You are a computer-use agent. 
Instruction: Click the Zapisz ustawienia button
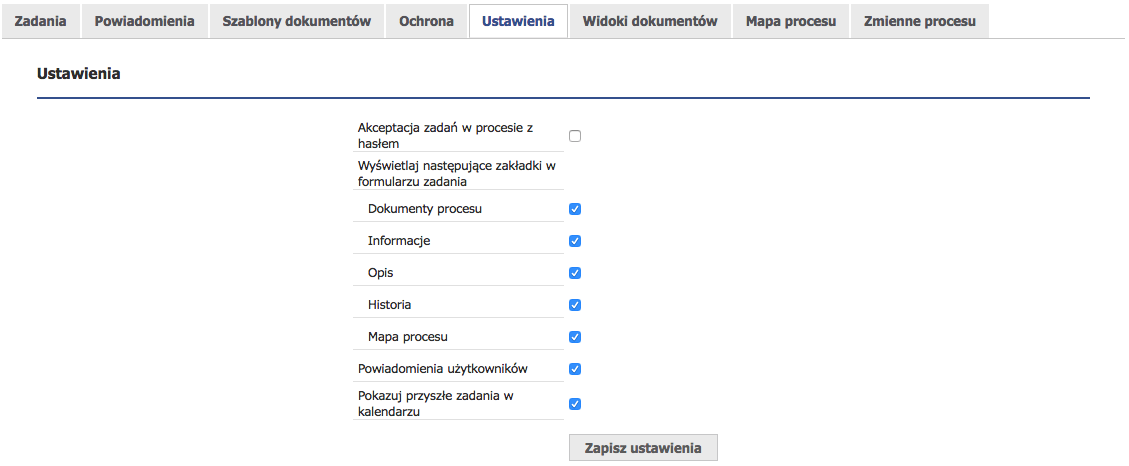point(643,447)
